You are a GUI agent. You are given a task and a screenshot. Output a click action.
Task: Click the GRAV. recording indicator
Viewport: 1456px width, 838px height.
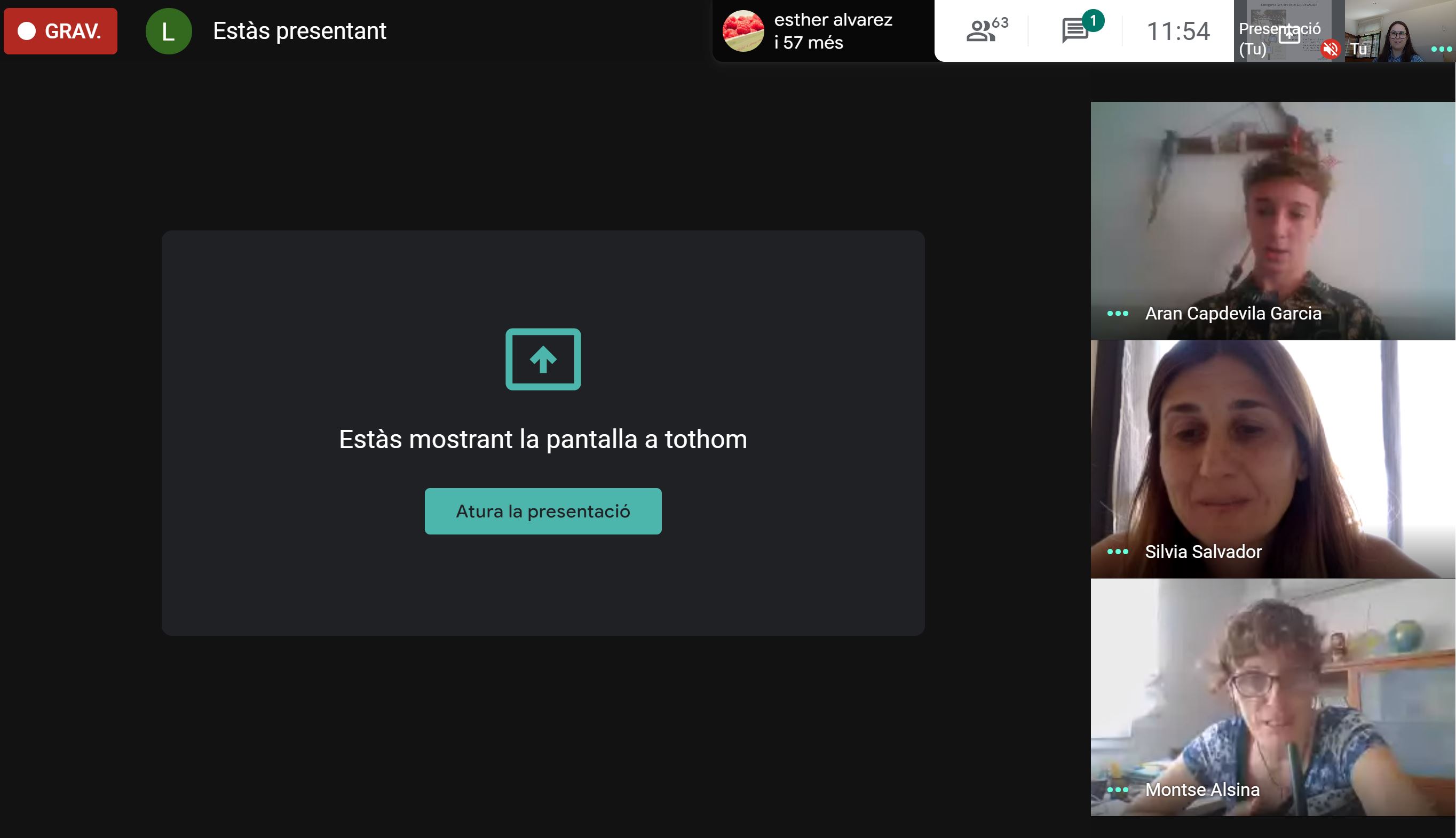[x=60, y=31]
